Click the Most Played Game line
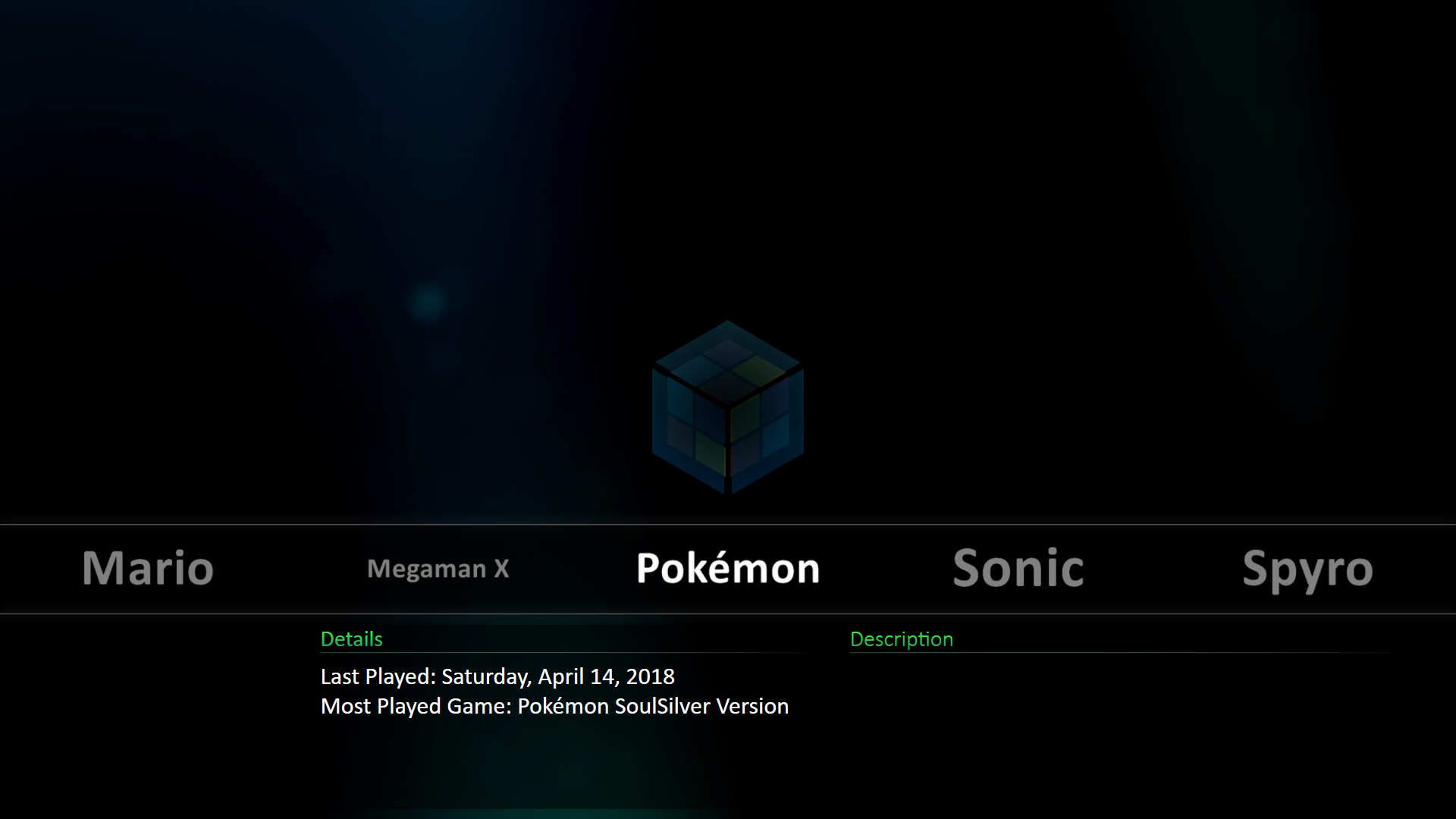Image resolution: width=1456 pixels, height=819 pixels. 554,706
